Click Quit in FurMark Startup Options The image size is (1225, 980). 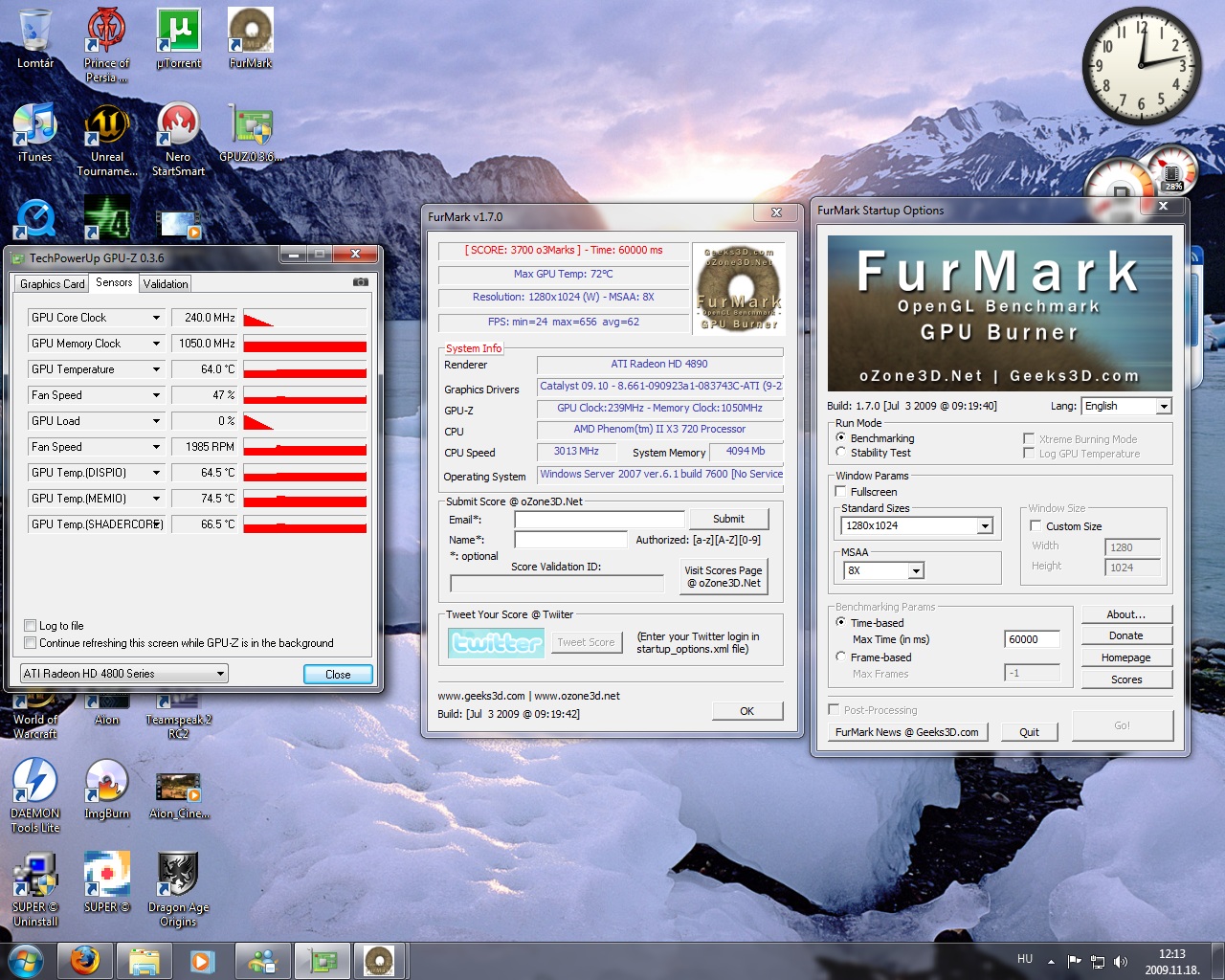click(1030, 732)
